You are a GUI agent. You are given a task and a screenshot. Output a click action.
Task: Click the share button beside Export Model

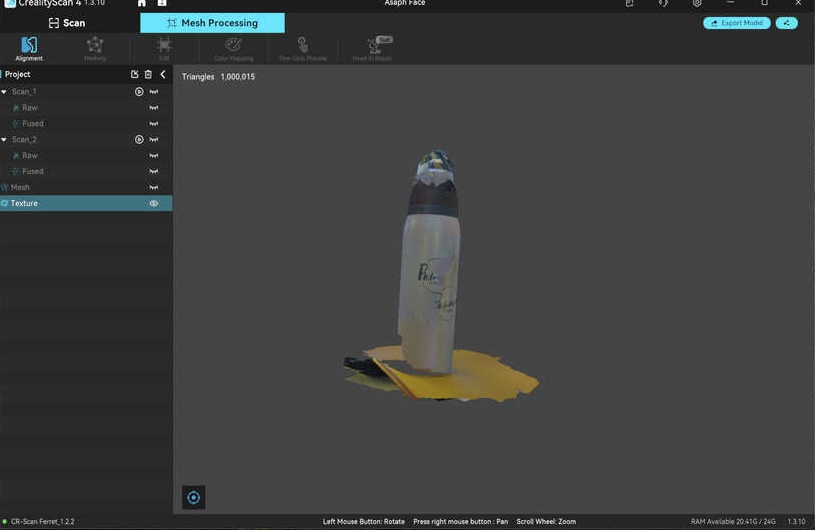click(787, 23)
